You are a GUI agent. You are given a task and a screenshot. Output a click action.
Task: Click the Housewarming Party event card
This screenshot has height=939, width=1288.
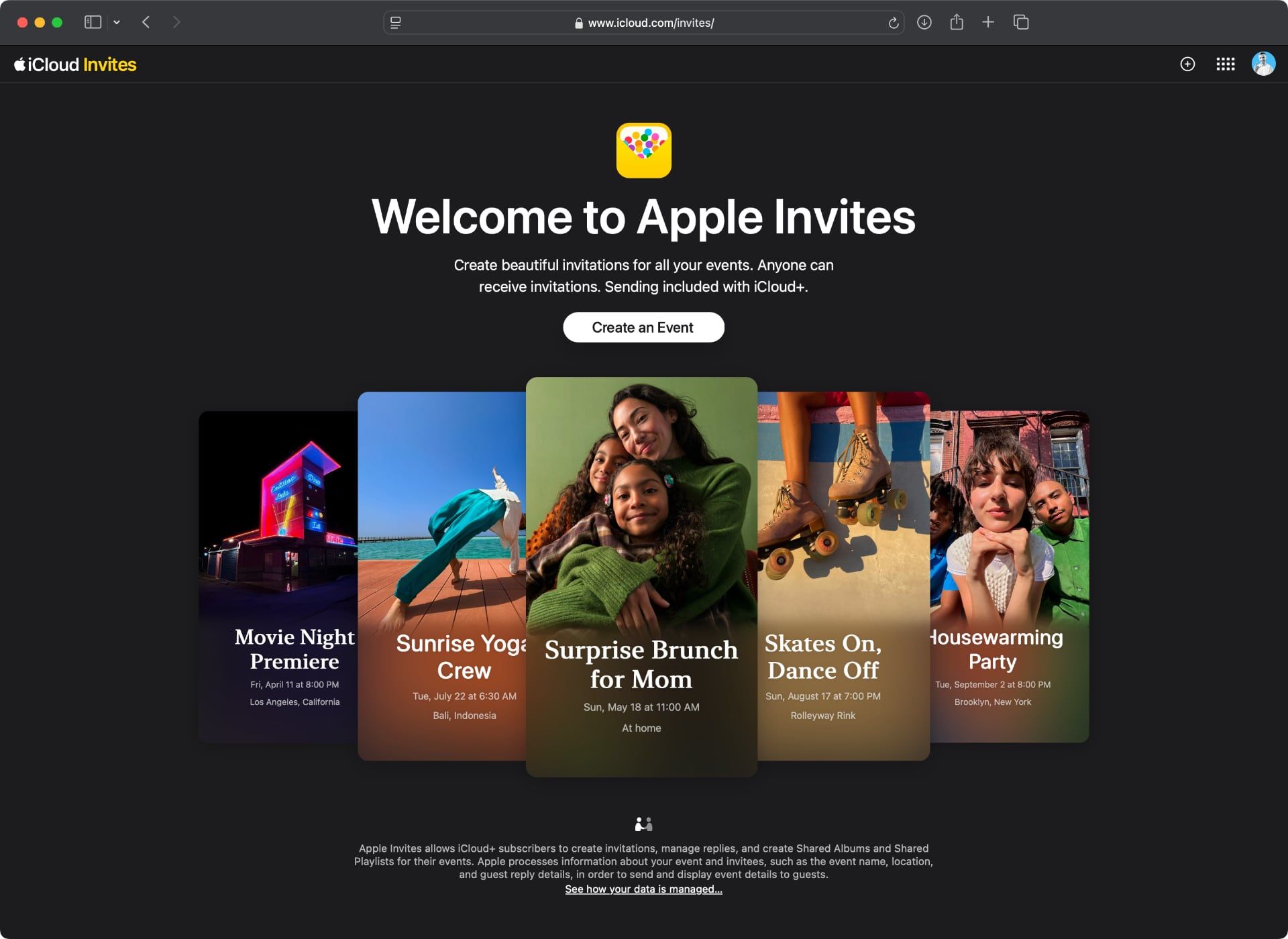[1000, 580]
